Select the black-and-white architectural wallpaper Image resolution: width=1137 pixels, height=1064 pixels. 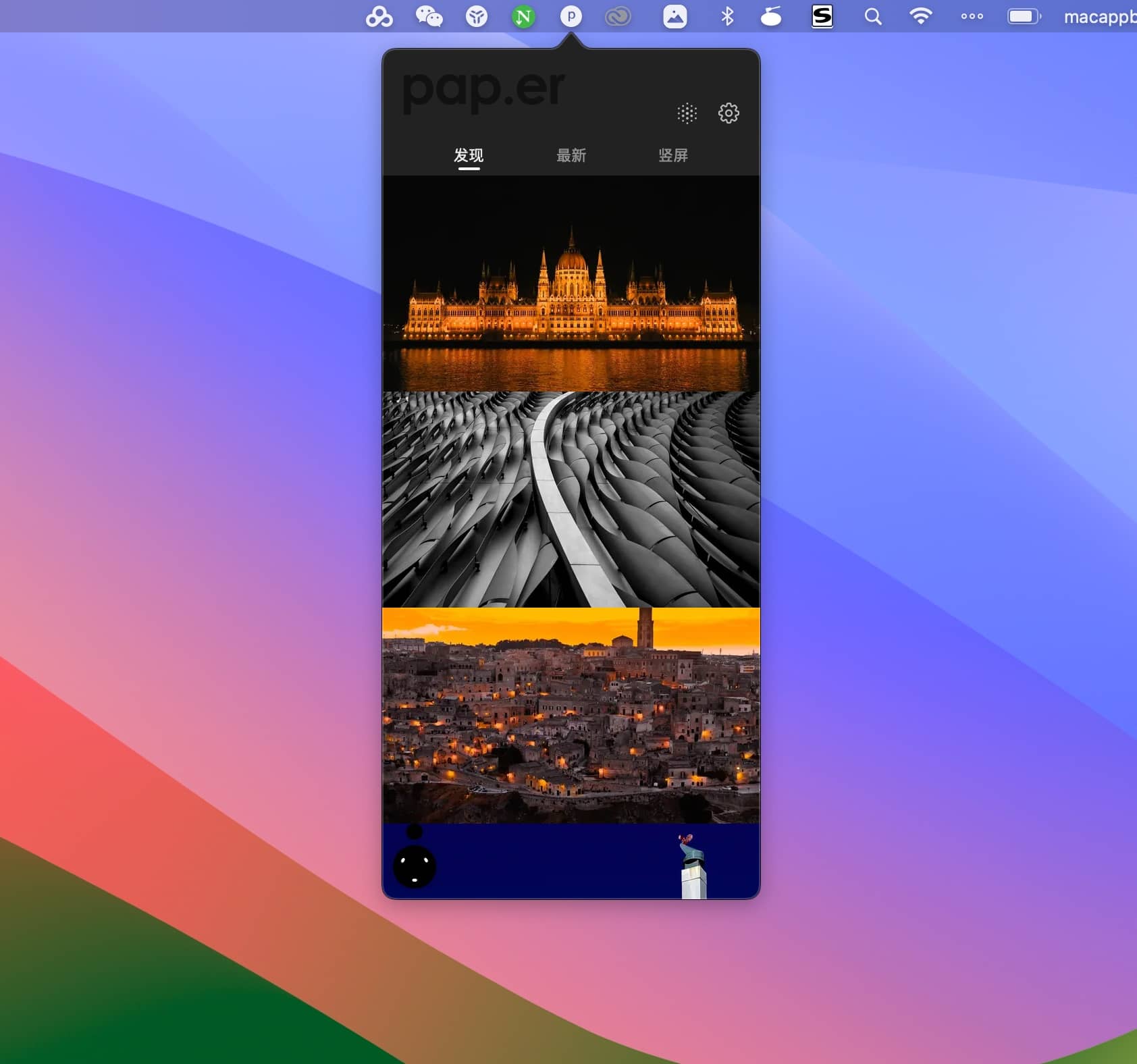click(571, 500)
